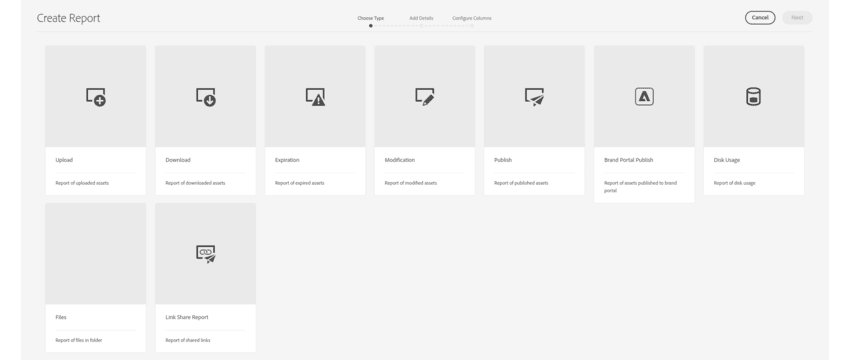850x360 pixels.
Task: Click 'Report of modified assets' description
Action: point(411,183)
